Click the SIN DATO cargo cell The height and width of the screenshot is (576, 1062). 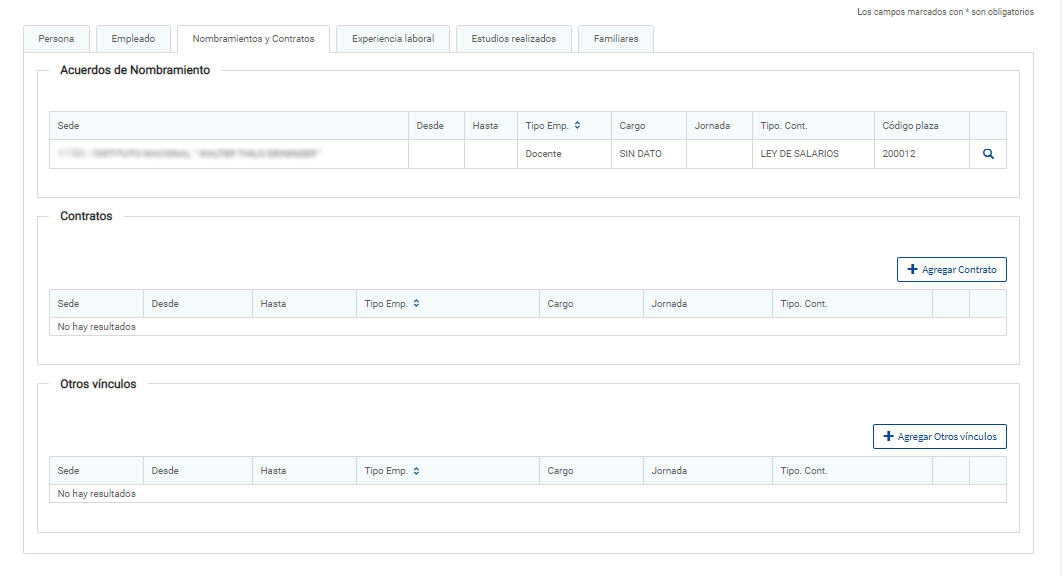(640, 154)
